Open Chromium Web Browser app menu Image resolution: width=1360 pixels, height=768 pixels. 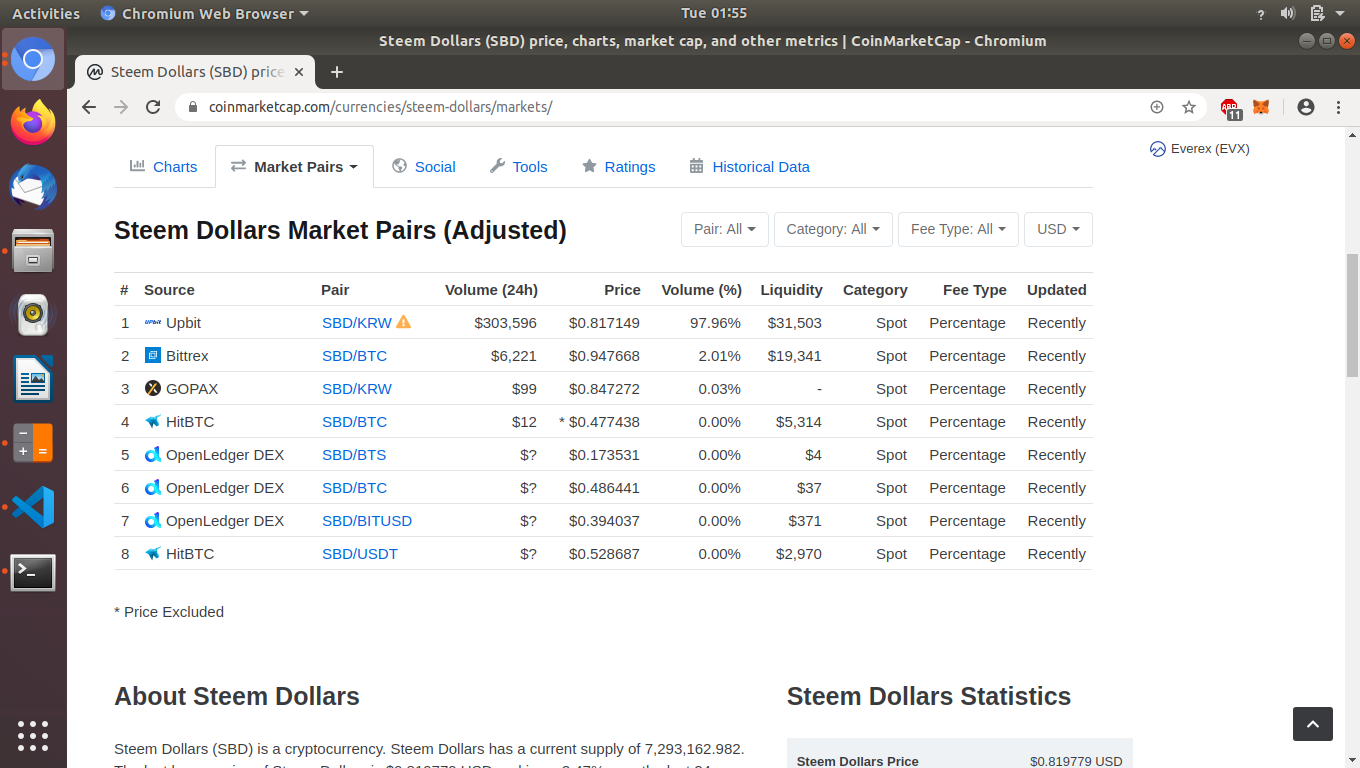(205, 13)
